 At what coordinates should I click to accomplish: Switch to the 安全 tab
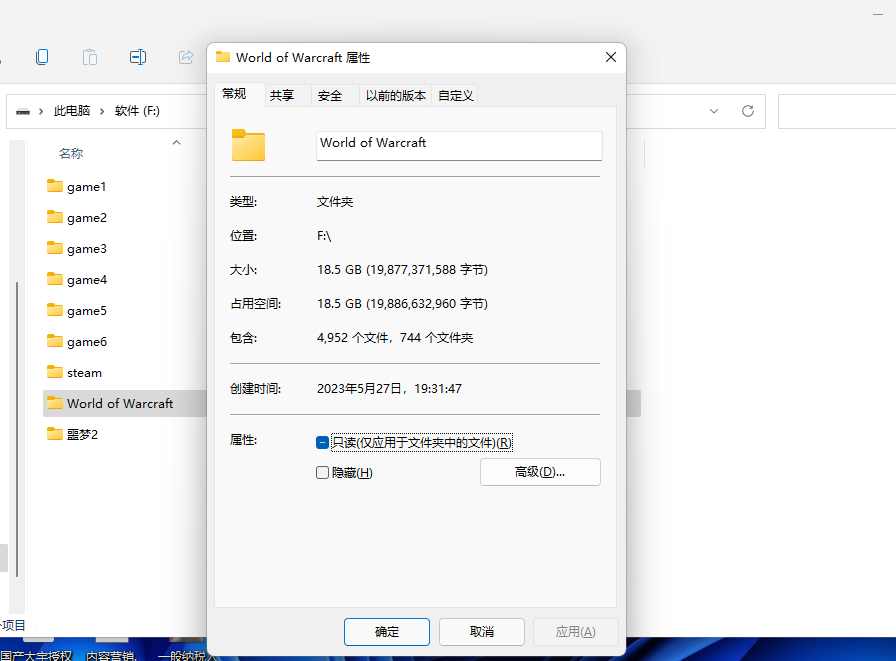333,95
